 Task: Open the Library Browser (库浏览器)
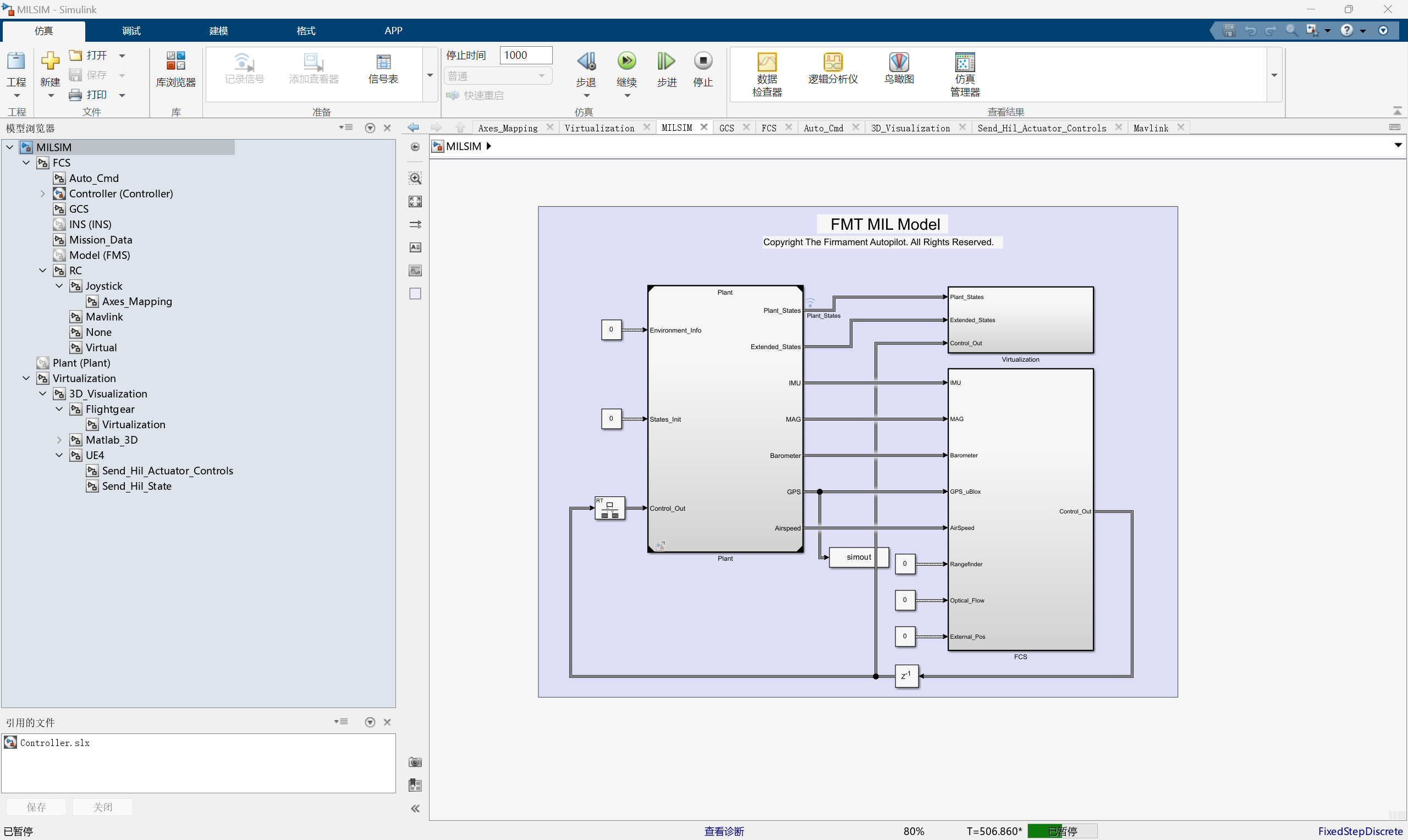[x=175, y=69]
